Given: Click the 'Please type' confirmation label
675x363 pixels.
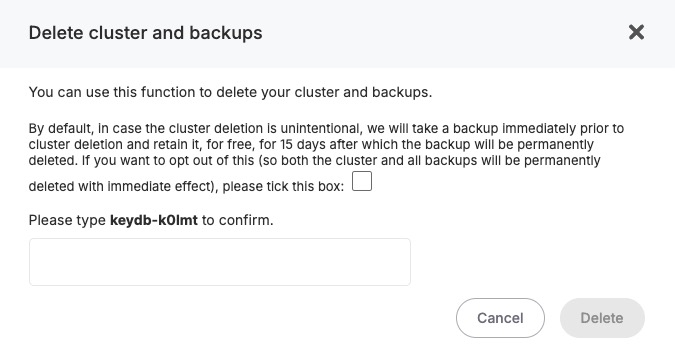Looking at the screenshot, I should click(x=151, y=220).
